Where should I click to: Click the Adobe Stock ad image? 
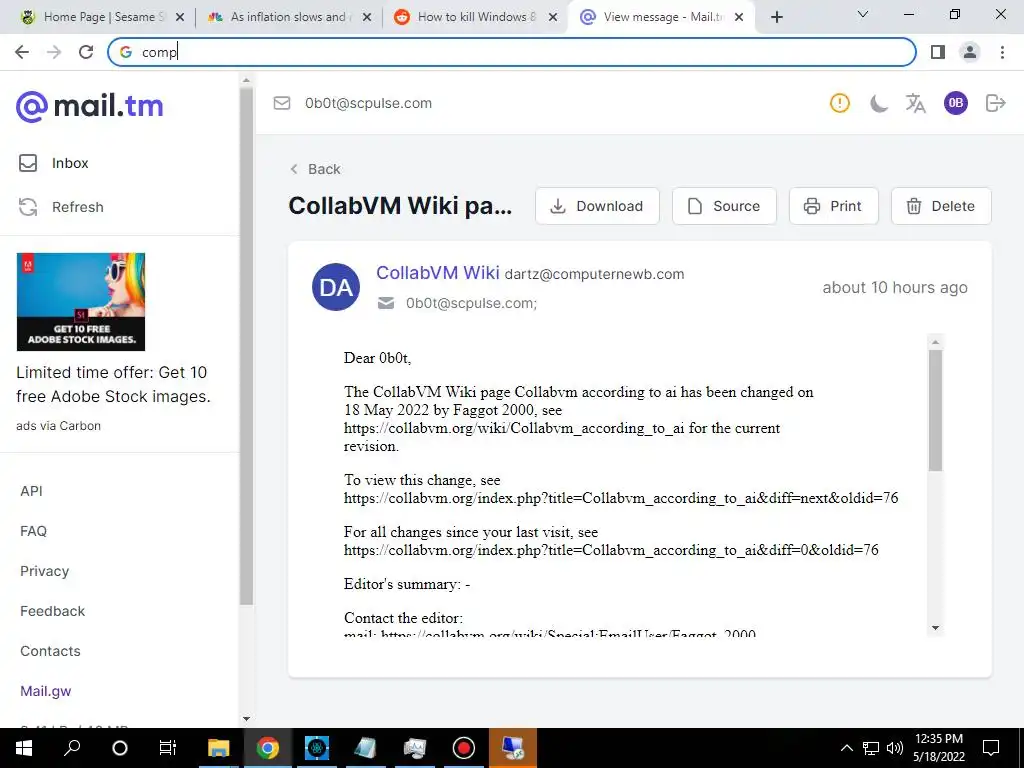(81, 302)
